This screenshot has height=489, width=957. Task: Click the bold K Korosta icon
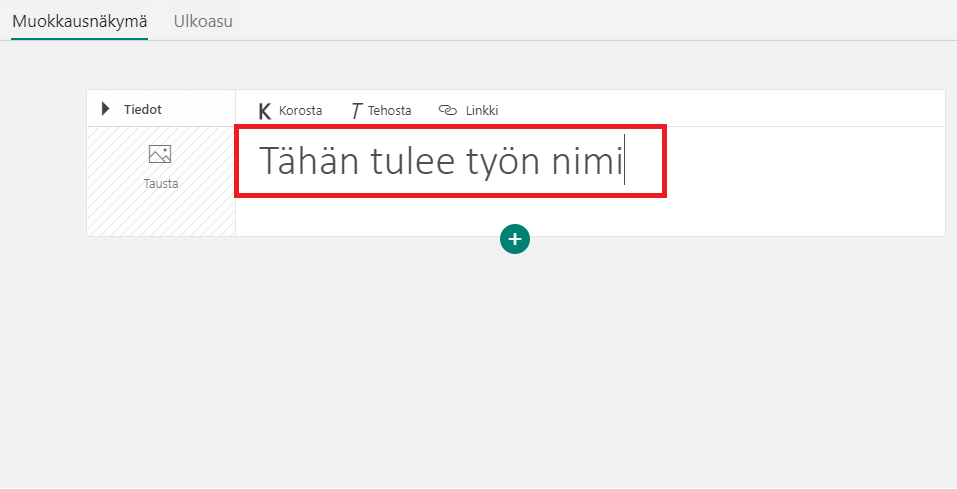click(x=265, y=111)
